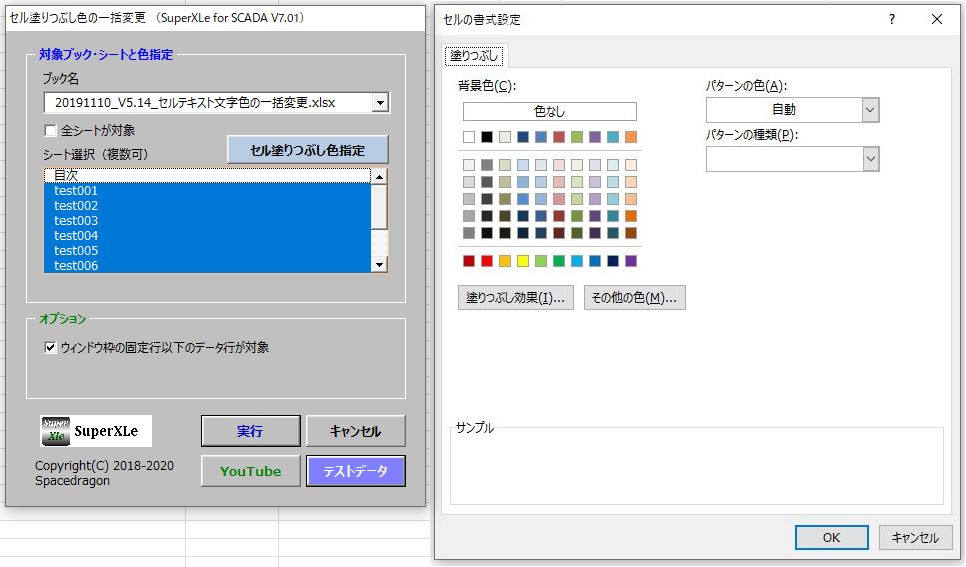
Task: Click the ブック名 filename text field
Action: (208, 102)
